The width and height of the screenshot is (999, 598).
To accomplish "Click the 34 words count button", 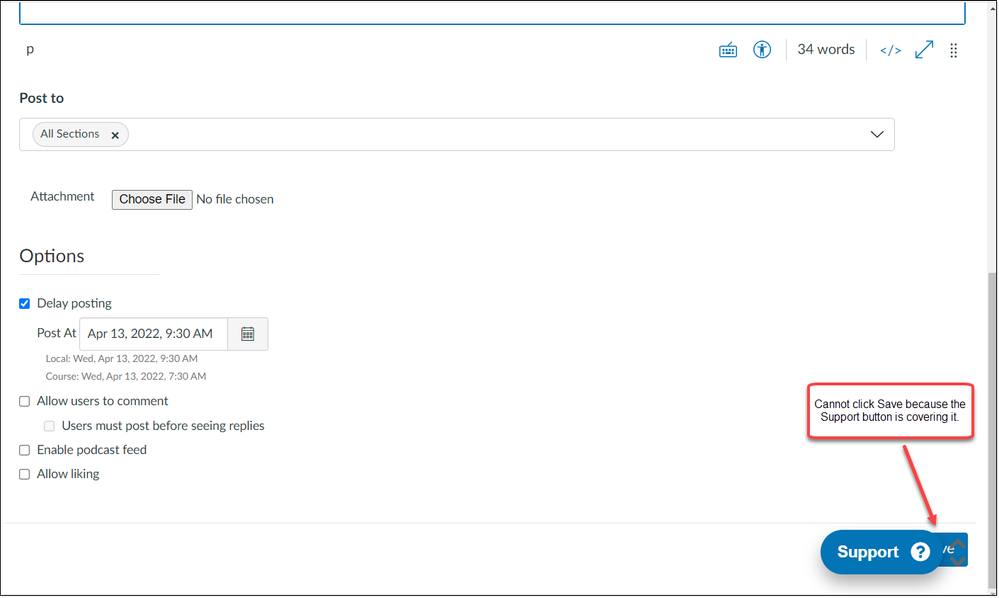I will coord(825,50).
